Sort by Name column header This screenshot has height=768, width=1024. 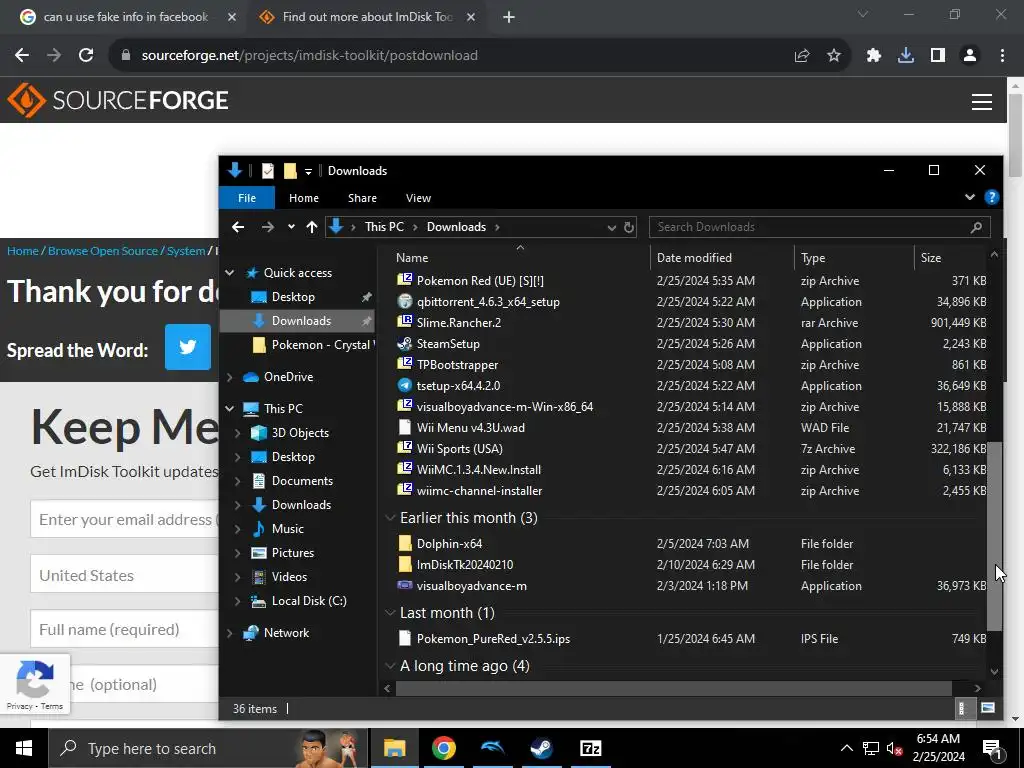click(x=519, y=257)
